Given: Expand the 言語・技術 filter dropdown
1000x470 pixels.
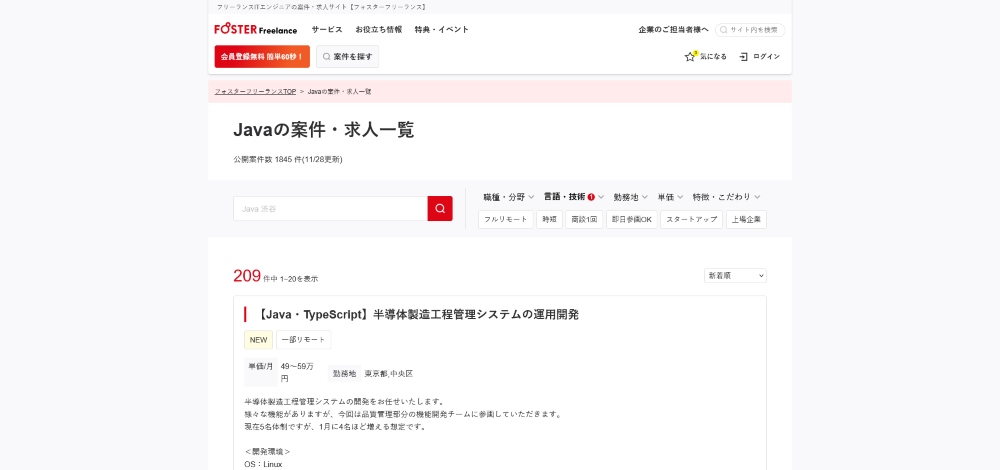Looking at the screenshot, I should (x=573, y=197).
